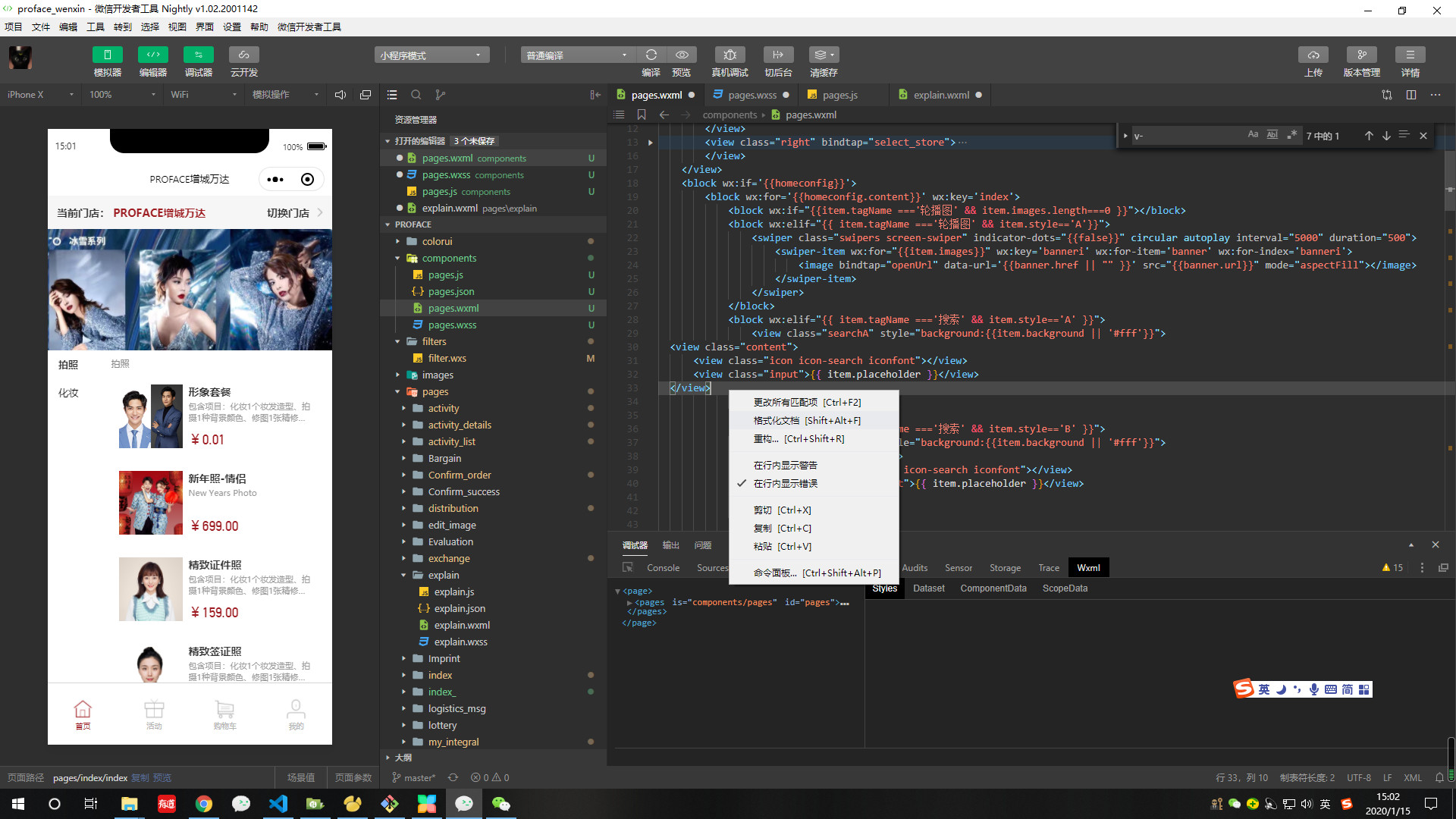1456x819 pixels.
Task: Click the debugger toolbar icon
Action: [x=198, y=55]
